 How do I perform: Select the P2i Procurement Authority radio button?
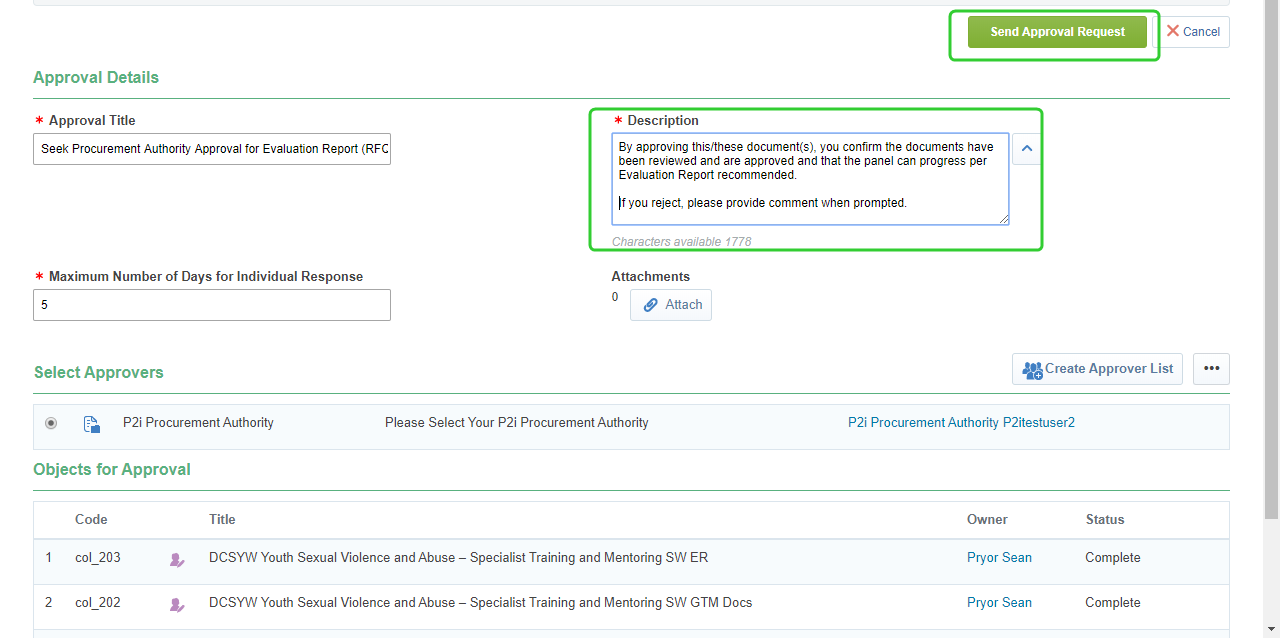(51, 423)
